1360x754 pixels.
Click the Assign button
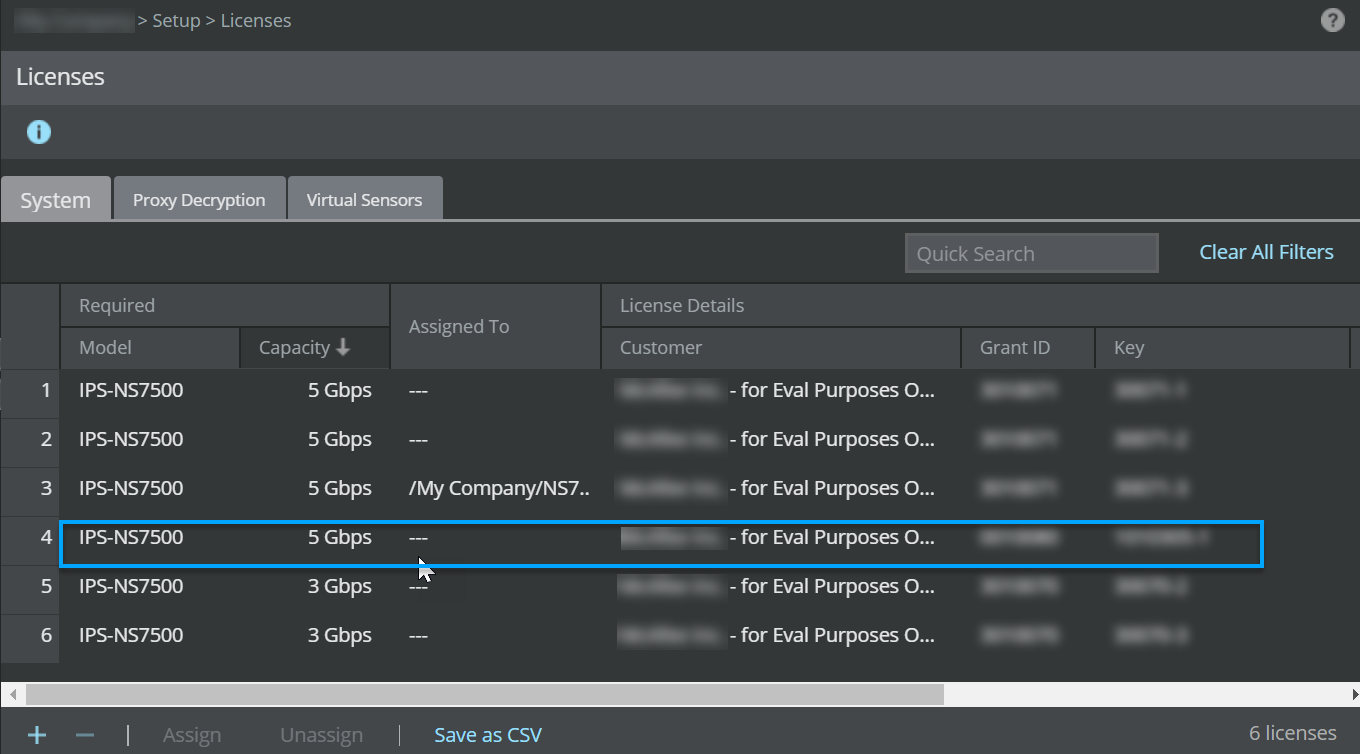[192, 735]
